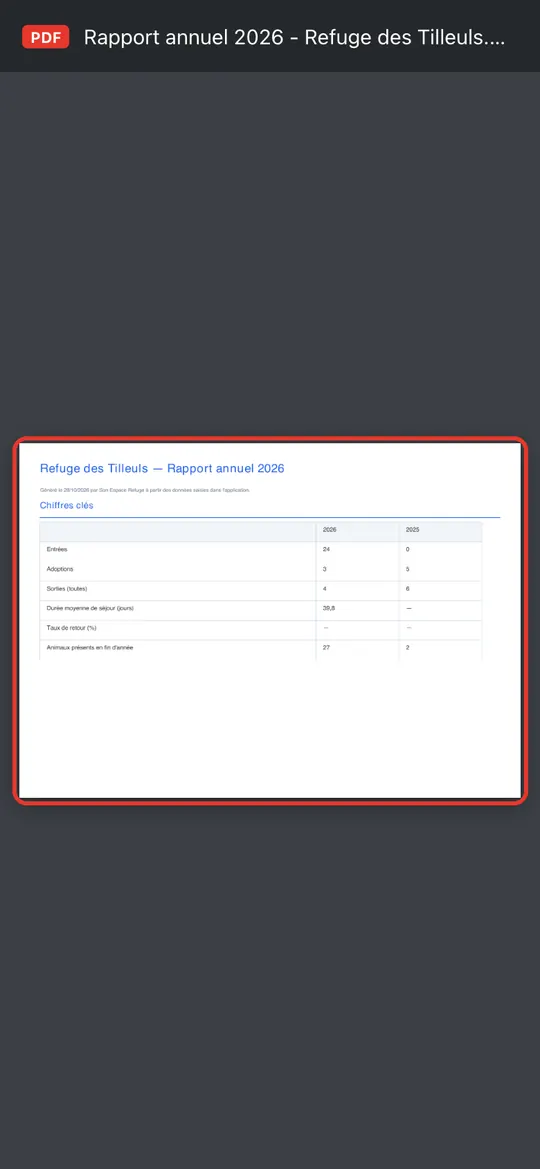Viewport: 540px width, 1169px height.
Task: Click the Adoptions 2026 value 3
Action: pos(324,569)
